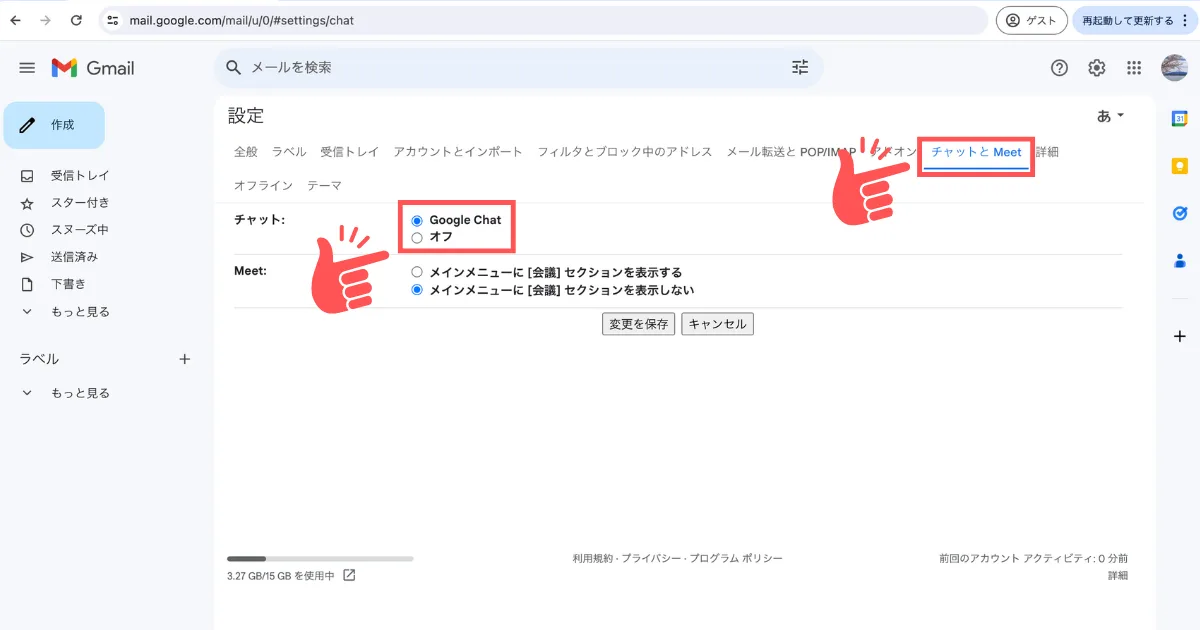Switch to フィルタとブロック中のアドレス tab

click(625, 152)
